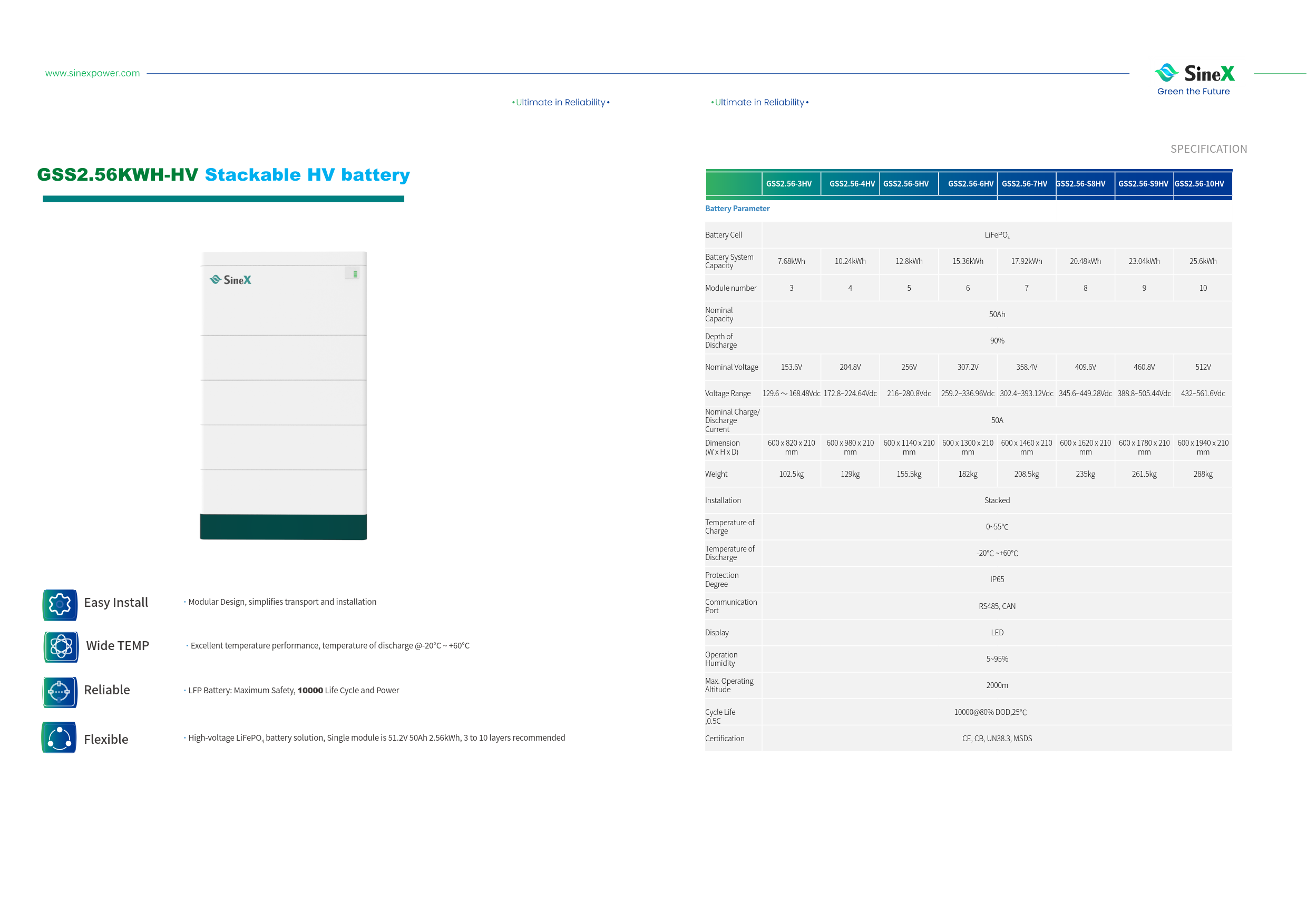Click the 15.36kWh capacity cell
Image resolution: width=1307 pixels, height=924 pixels.
pos(968,262)
